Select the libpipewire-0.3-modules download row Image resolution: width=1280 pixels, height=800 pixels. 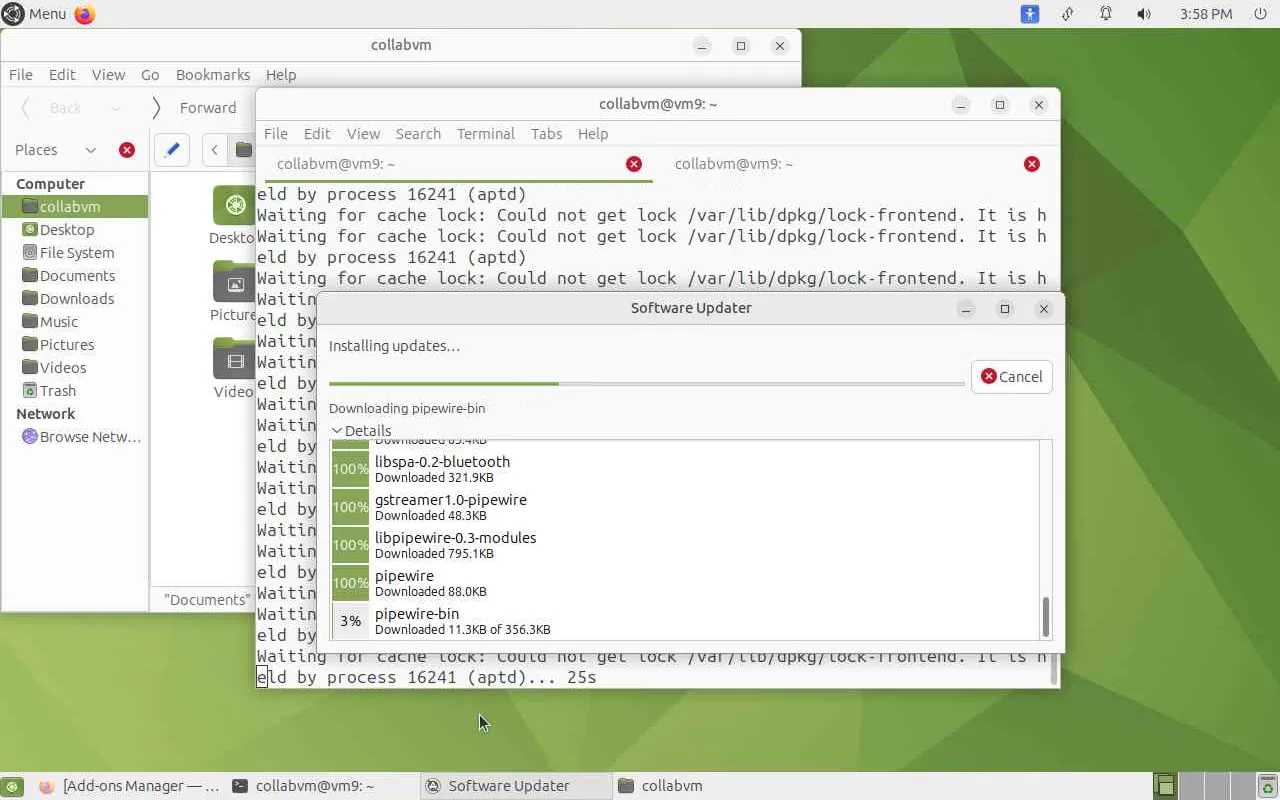tap(686, 545)
